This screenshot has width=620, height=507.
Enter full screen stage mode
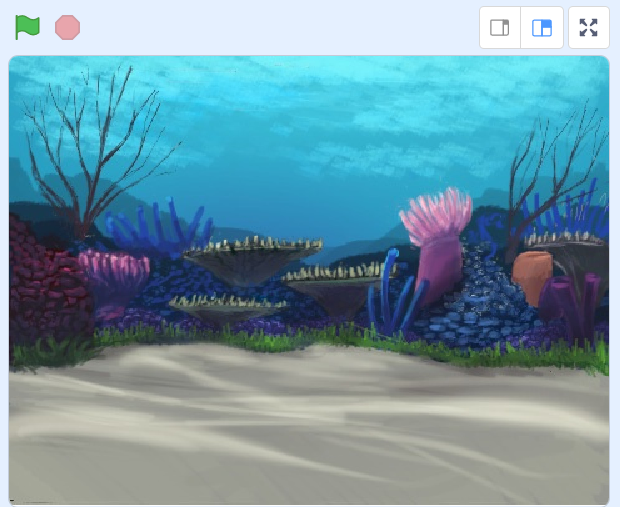(x=589, y=28)
